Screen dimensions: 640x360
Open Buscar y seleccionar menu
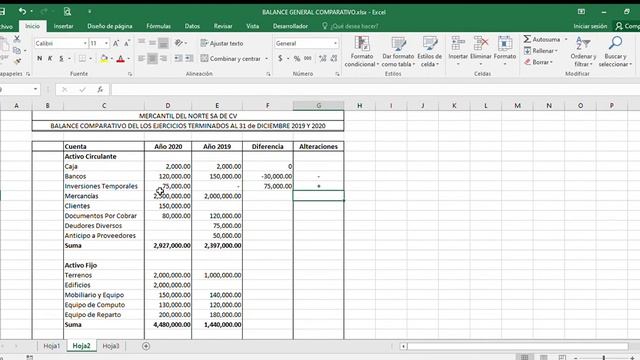(615, 51)
